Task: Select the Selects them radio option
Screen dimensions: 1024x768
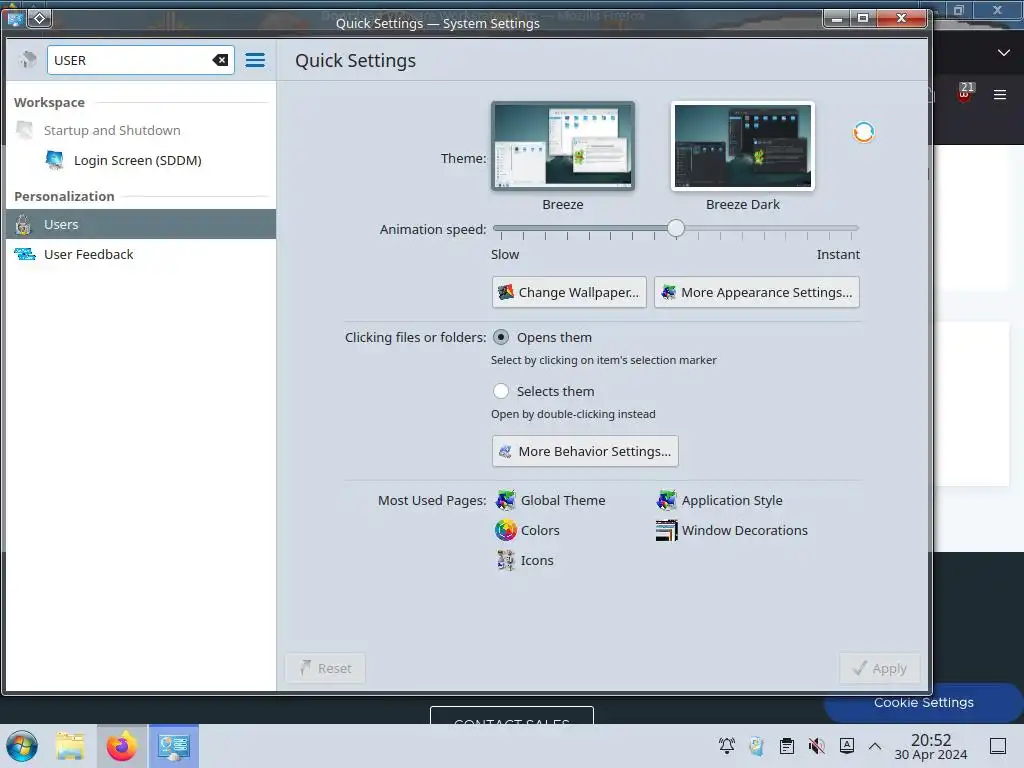Action: [x=501, y=391]
